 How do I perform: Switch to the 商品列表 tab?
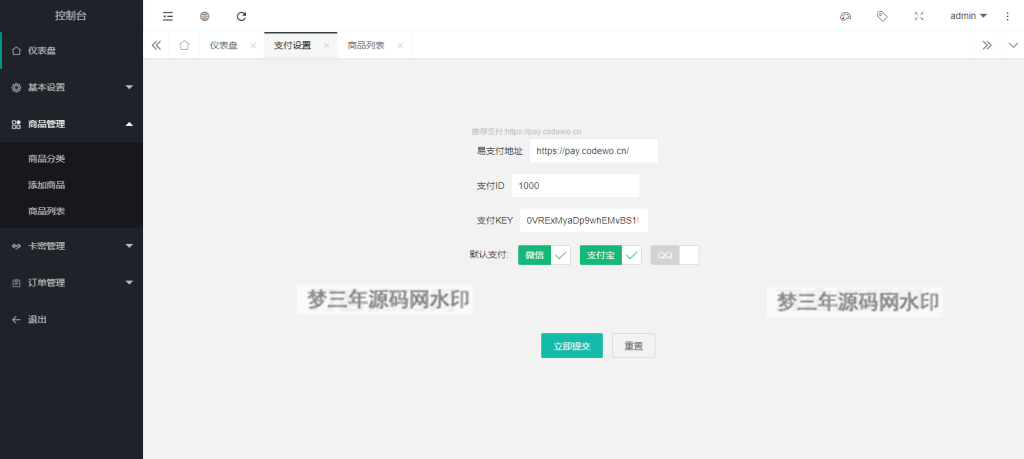tap(366, 46)
